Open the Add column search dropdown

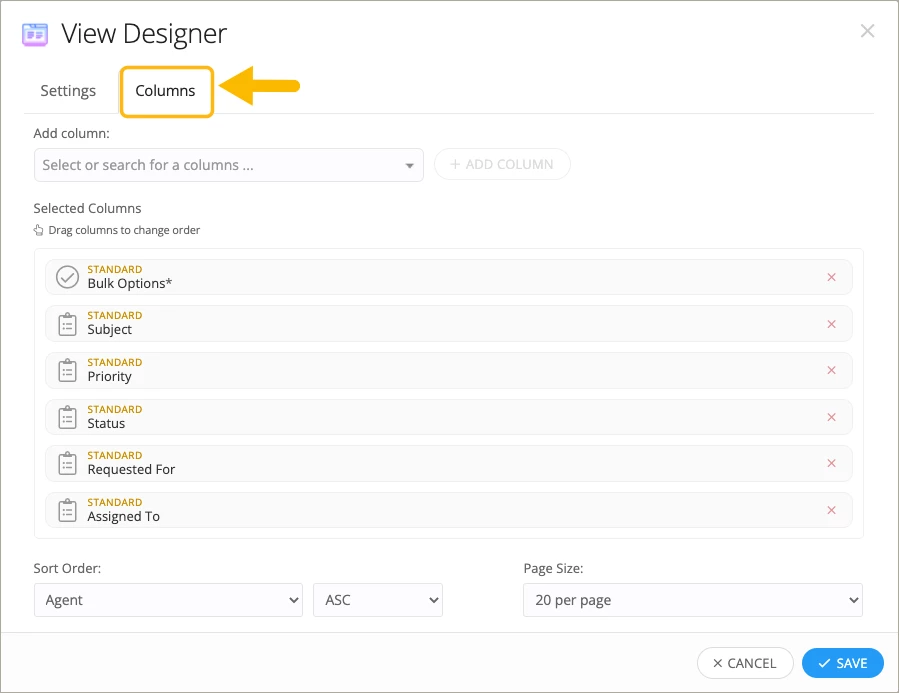[x=228, y=165]
